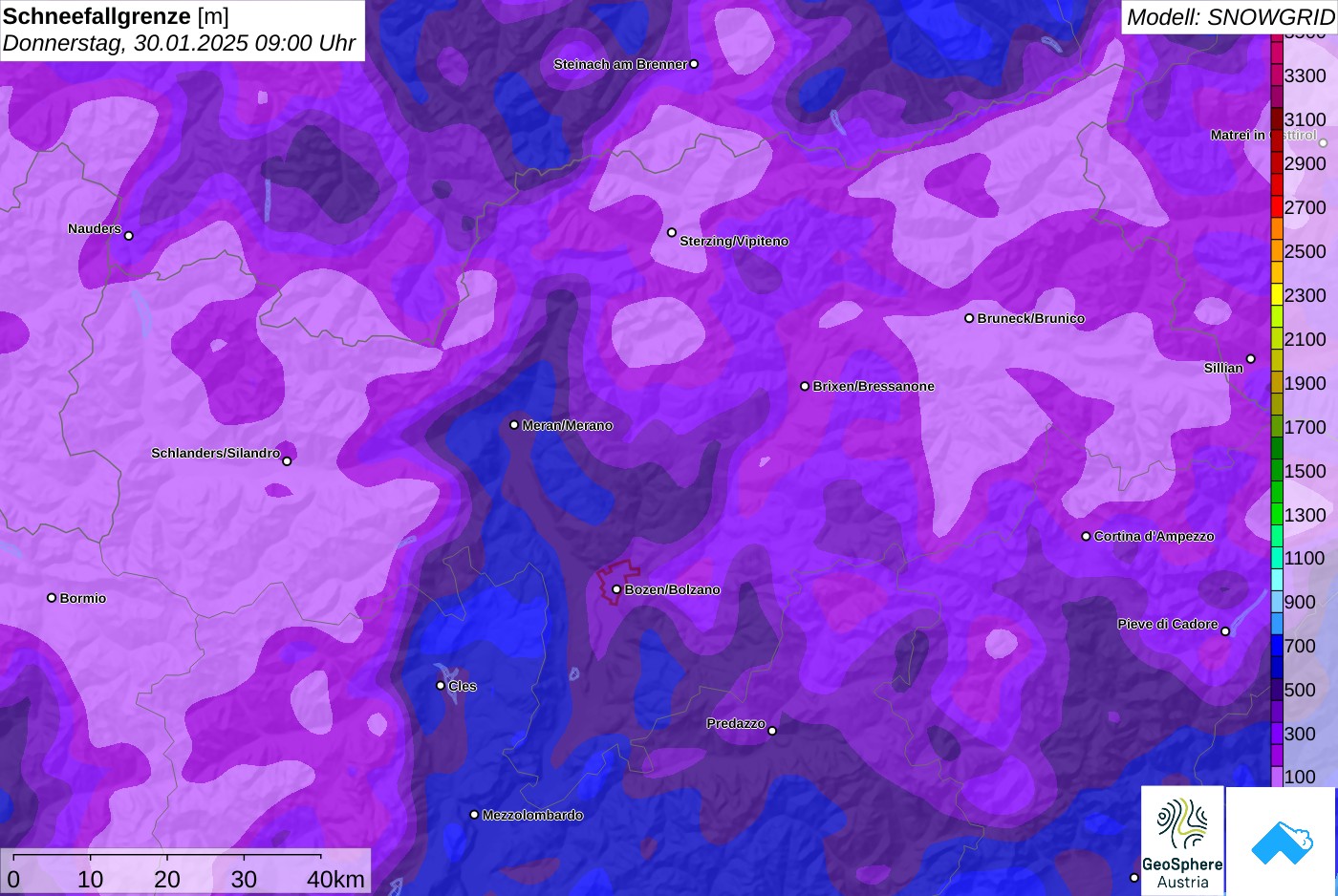The height and width of the screenshot is (896, 1338).
Task: Click the GeoSphere Austria logo
Action: (x=1182, y=841)
